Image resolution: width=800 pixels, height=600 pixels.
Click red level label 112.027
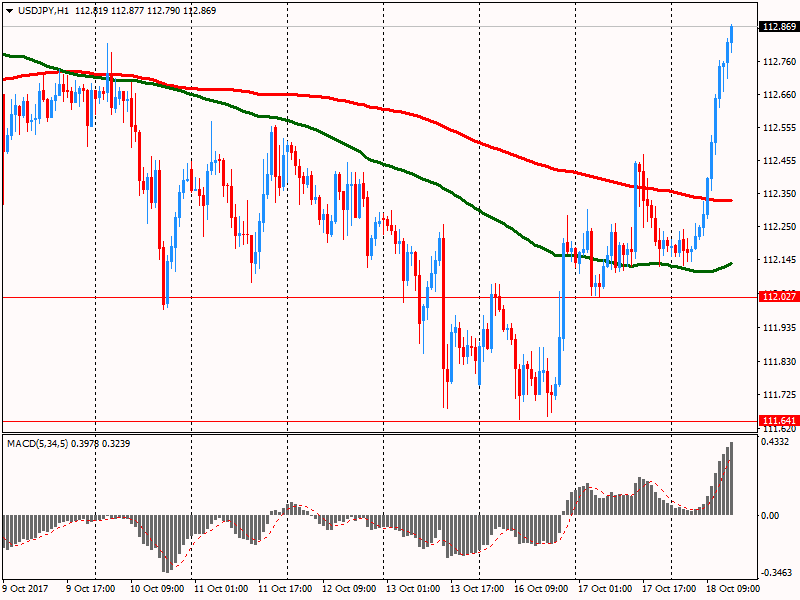click(x=779, y=296)
